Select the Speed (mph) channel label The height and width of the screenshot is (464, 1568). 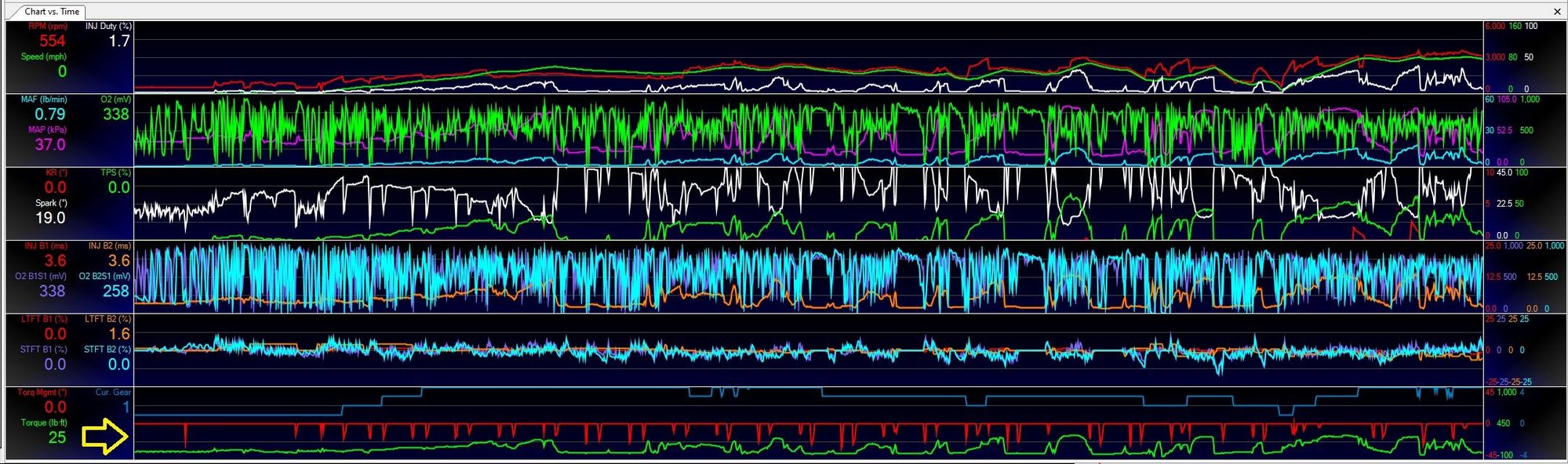point(44,56)
